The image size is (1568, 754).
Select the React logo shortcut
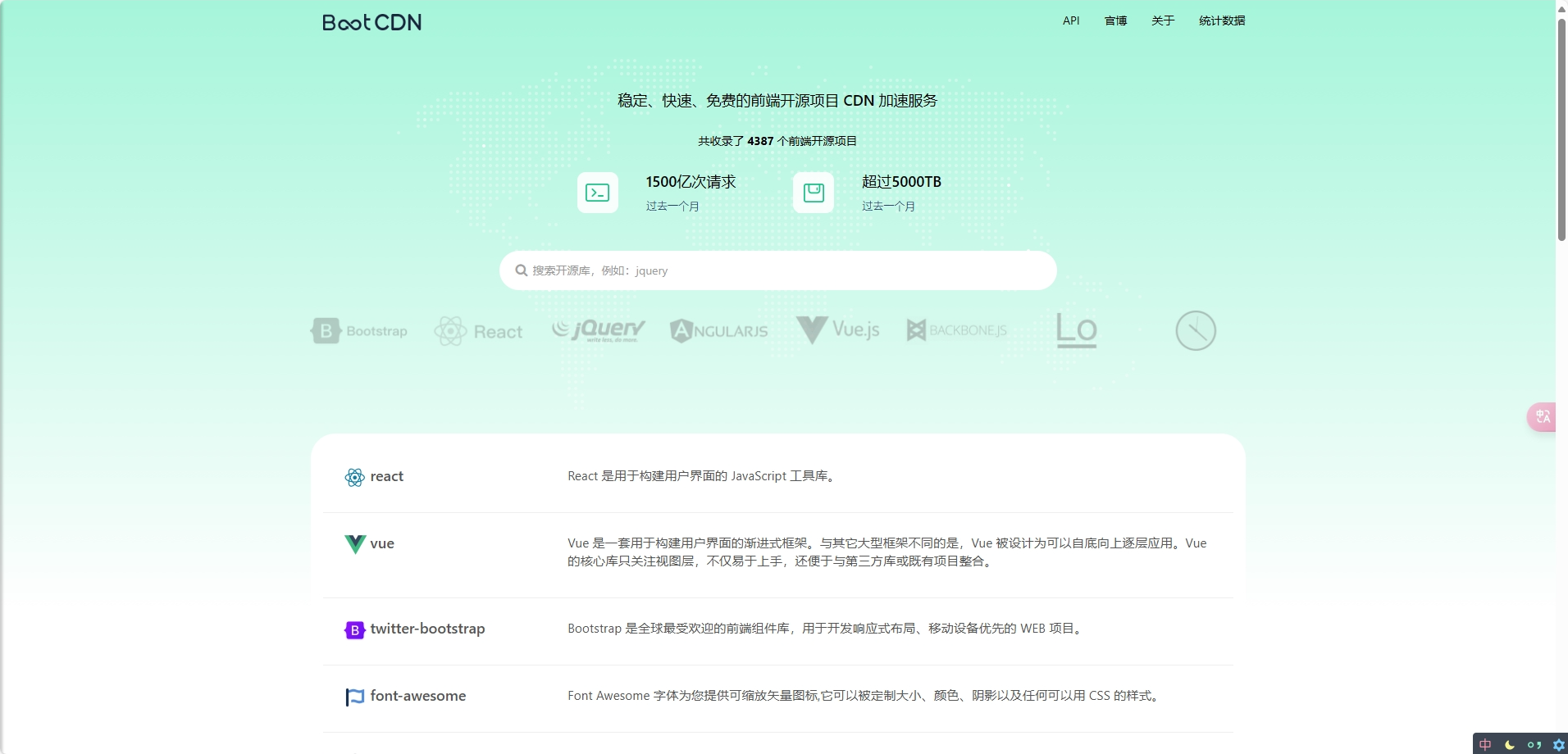478,331
